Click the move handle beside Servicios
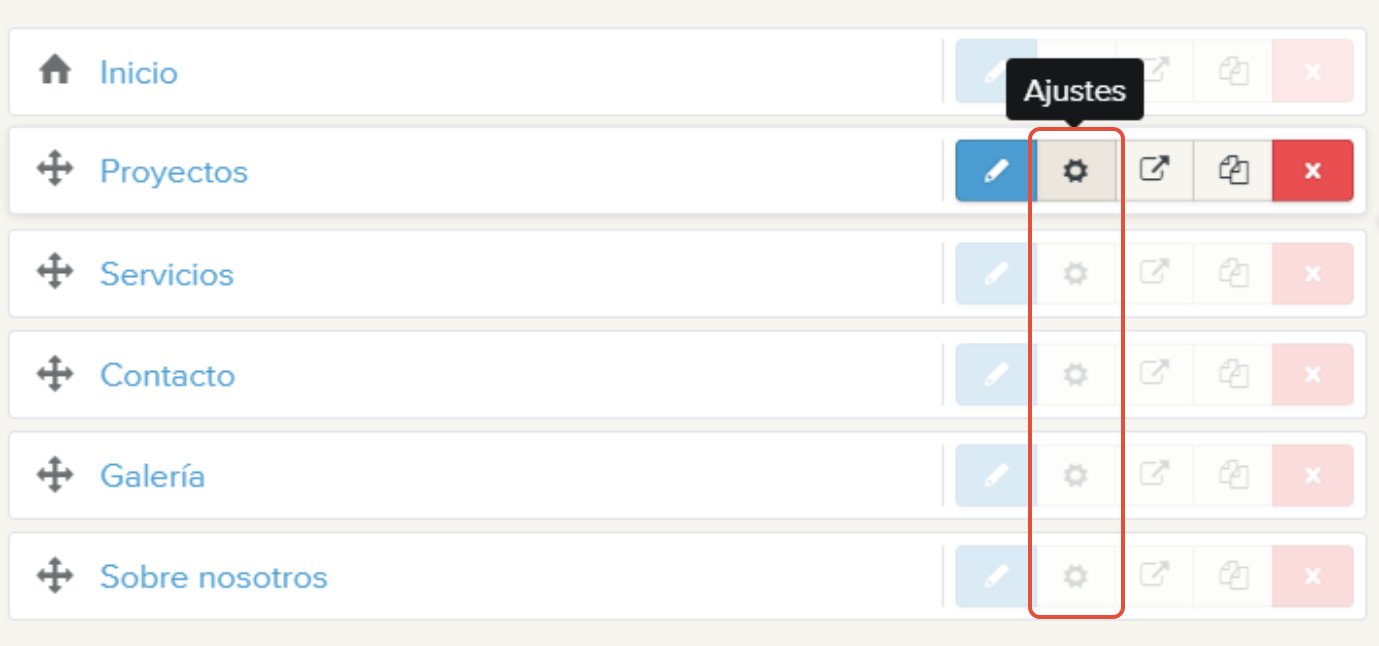Screen dimensions: 1379x646 click(55, 272)
